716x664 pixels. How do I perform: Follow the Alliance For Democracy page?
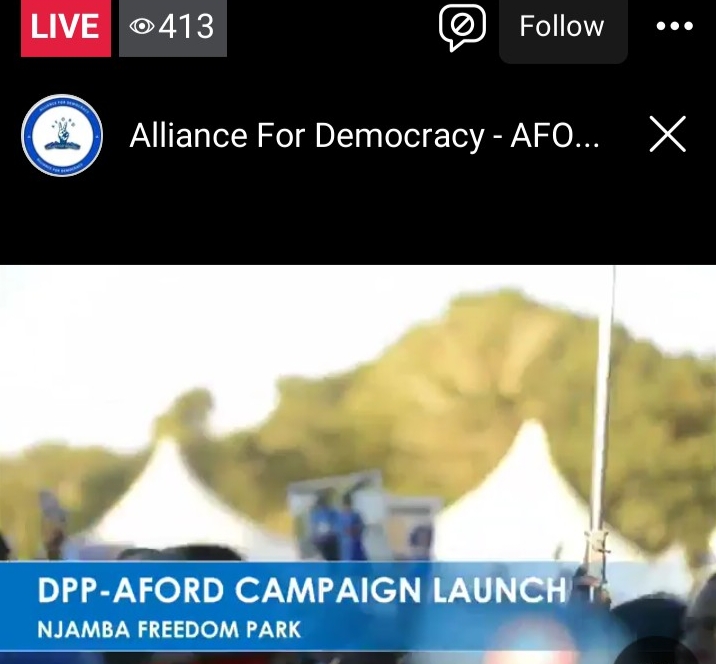[563, 28]
